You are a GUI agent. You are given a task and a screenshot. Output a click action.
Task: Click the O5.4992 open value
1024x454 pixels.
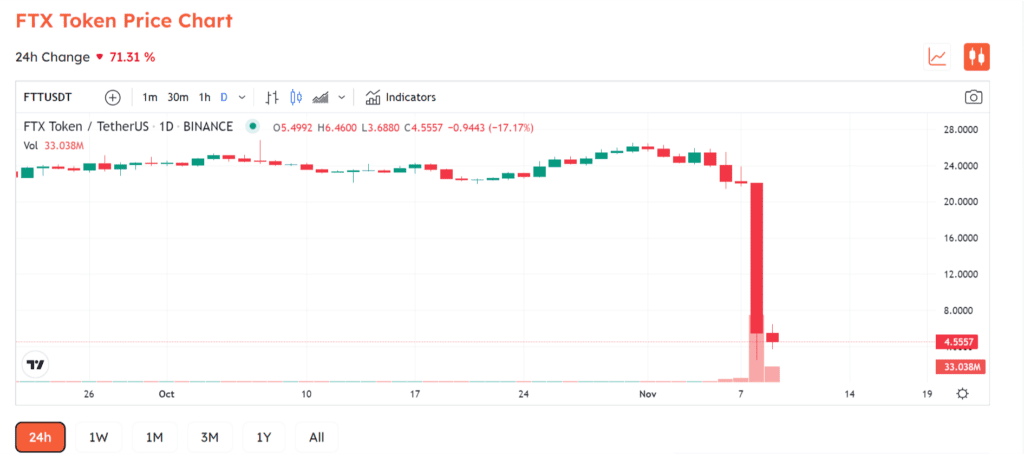point(293,127)
